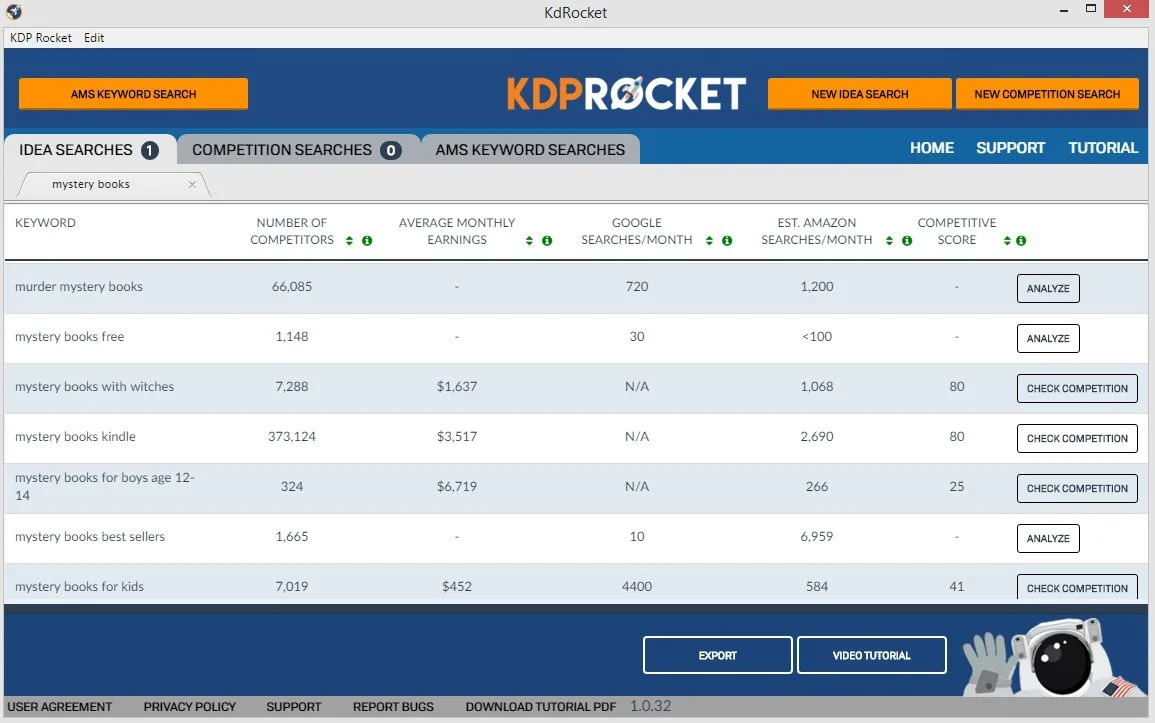
Task: Open info icon for Number of Competitors
Action: tap(367, 241)
